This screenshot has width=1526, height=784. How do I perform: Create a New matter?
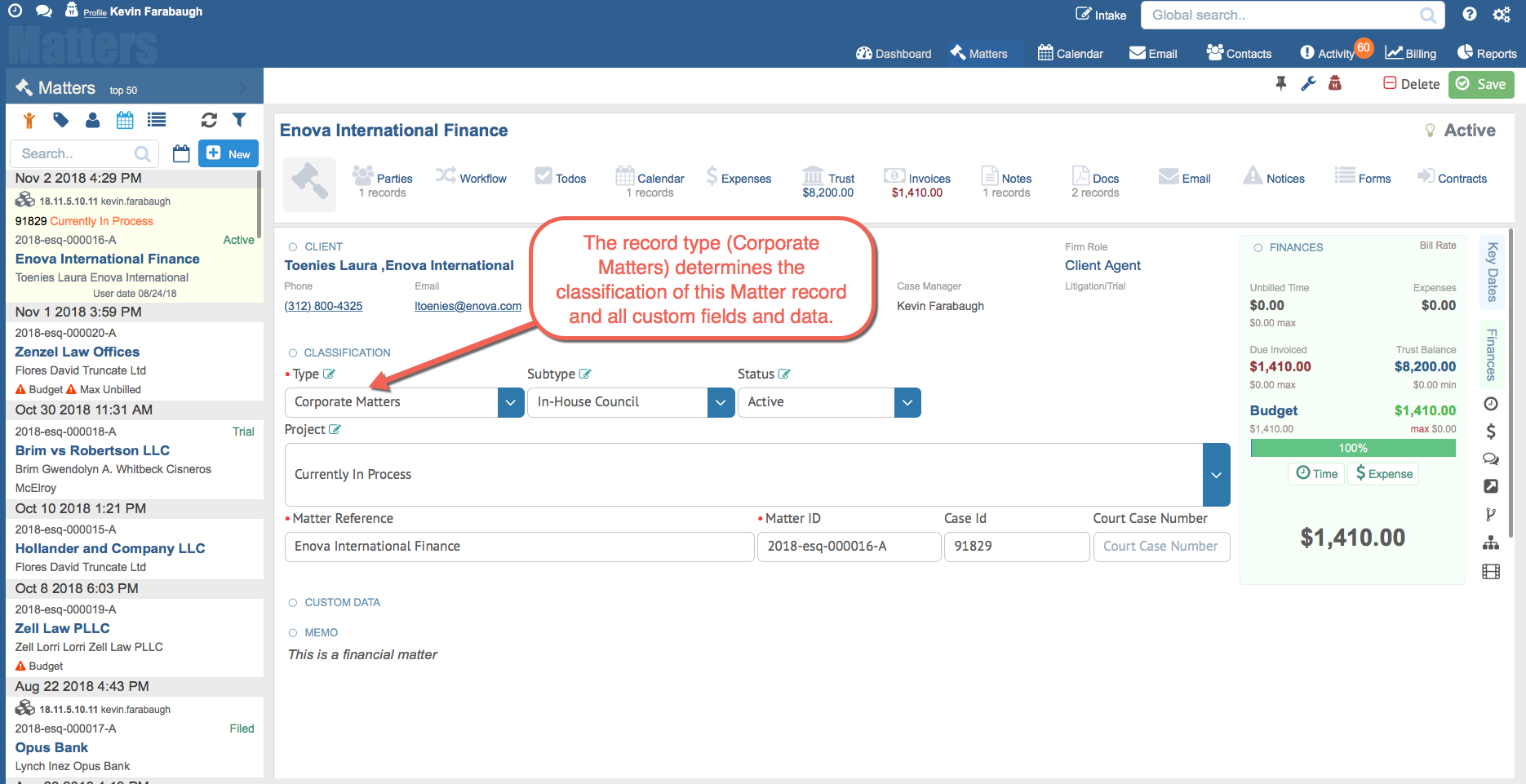click(x=228, y=153)
